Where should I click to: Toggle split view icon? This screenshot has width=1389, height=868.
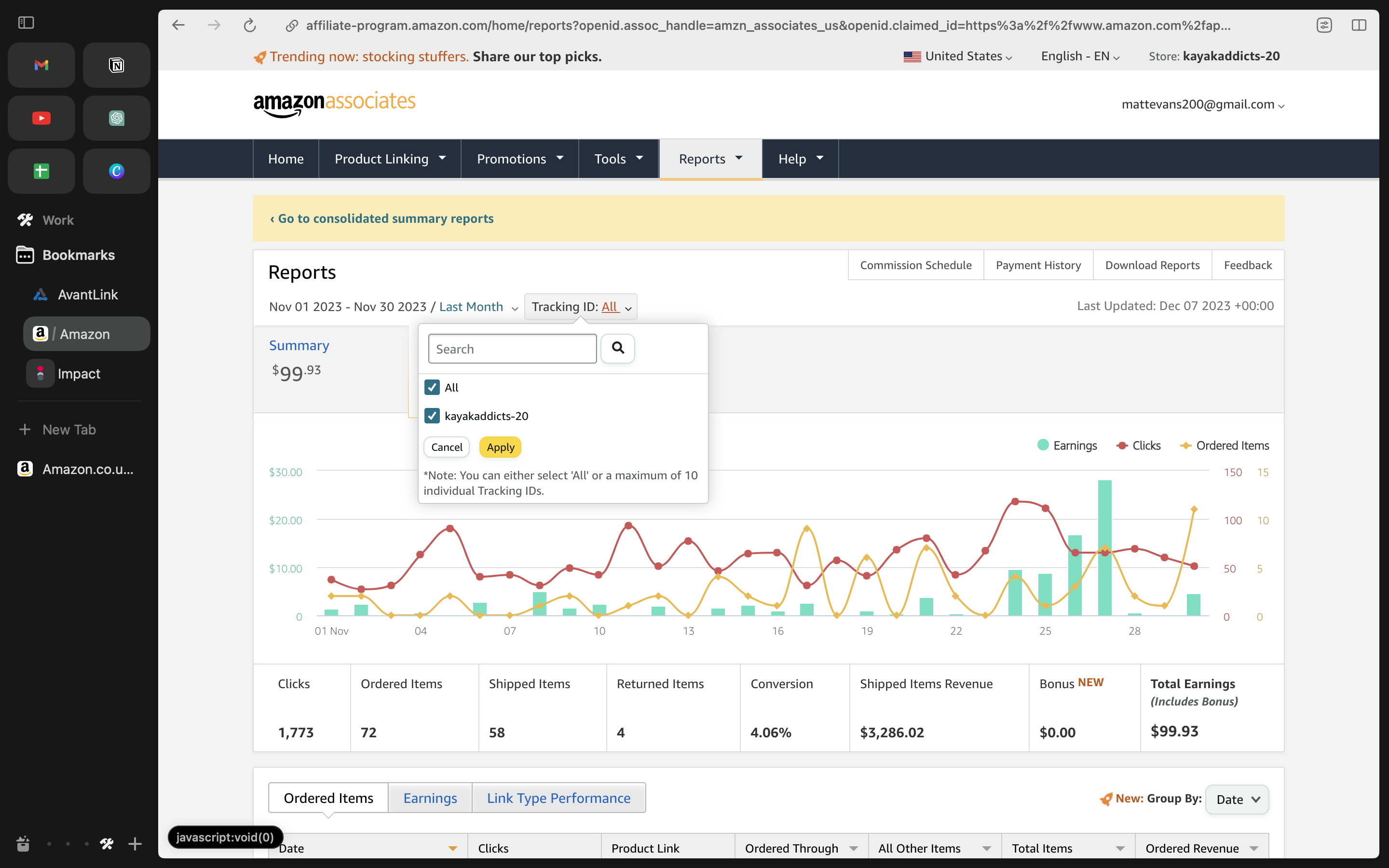coord(1359,25)
